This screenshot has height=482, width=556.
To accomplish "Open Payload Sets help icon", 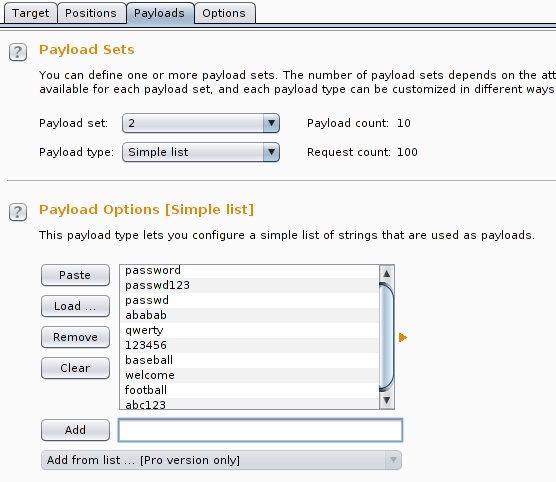I will (x=18, y=52).
